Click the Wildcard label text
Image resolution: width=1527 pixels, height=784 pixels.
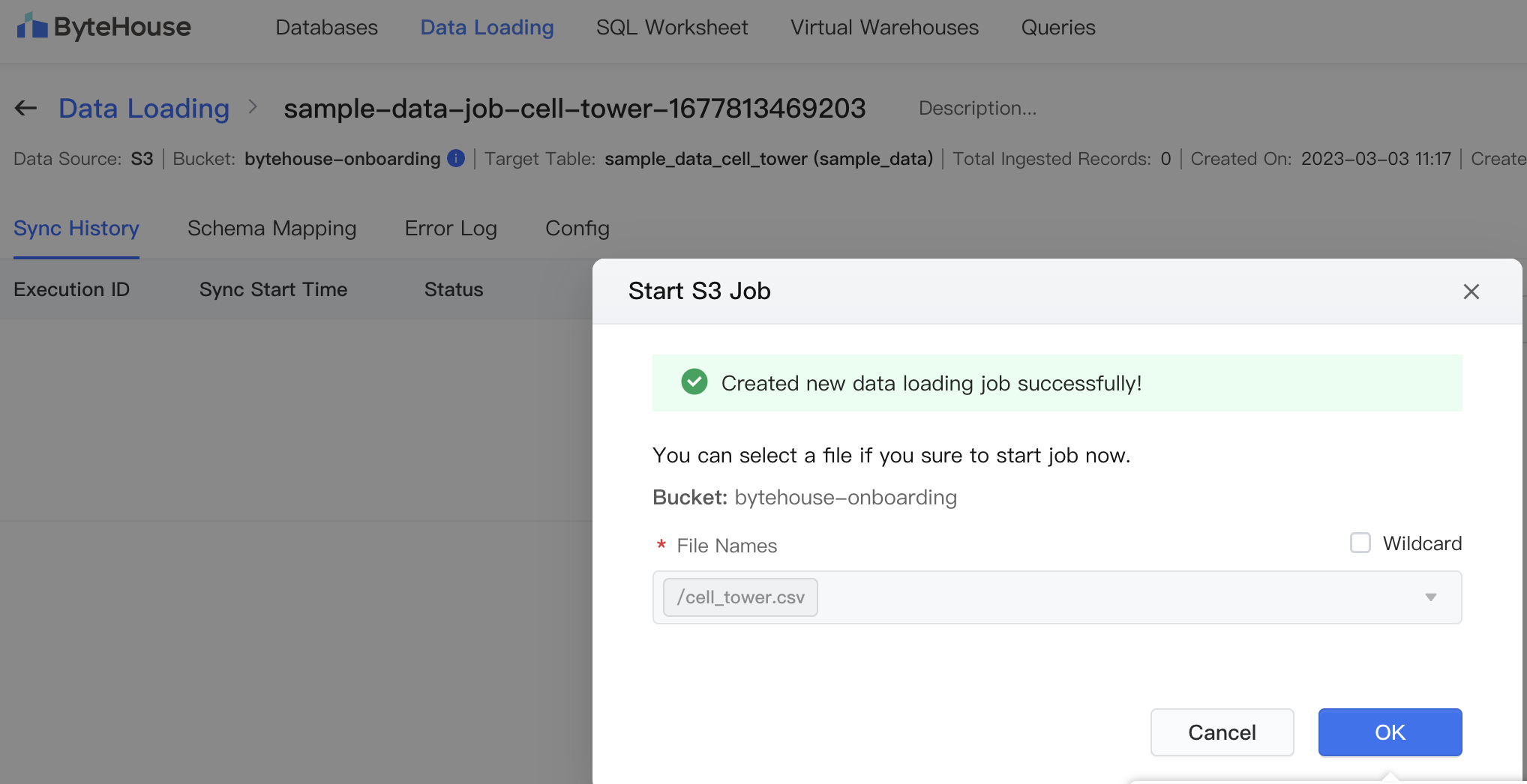pyautogui.click(x=1422, y=543)
